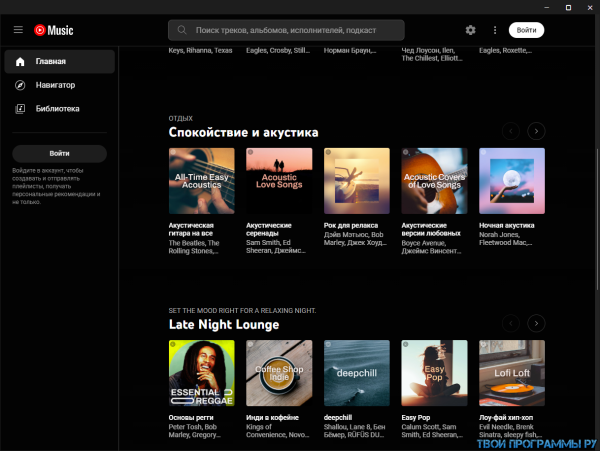Open Acoustic Love Songs playlist cover

pyautogui.click(x=279, y=181)
